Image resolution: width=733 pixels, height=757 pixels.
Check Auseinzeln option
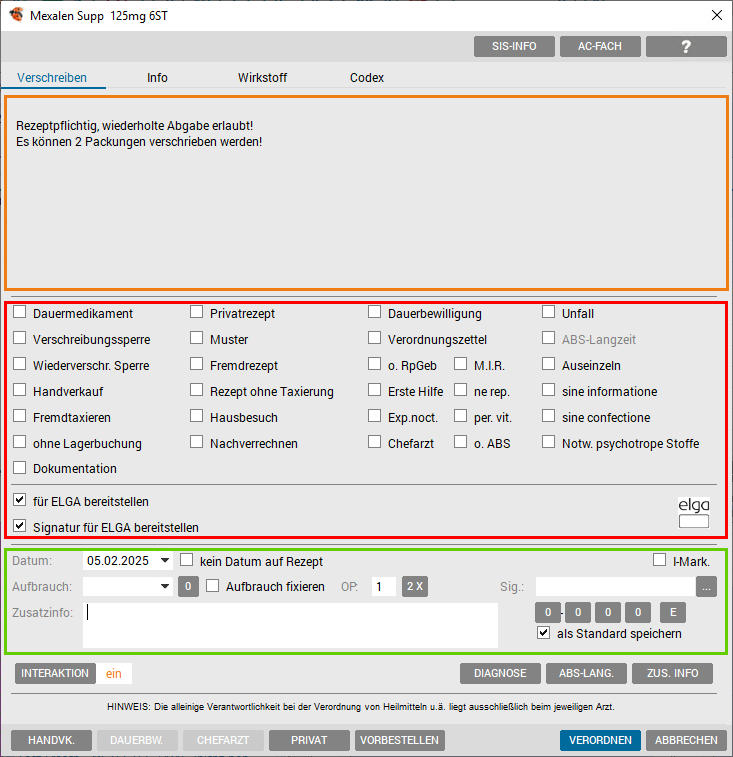[x=549, y=364]
